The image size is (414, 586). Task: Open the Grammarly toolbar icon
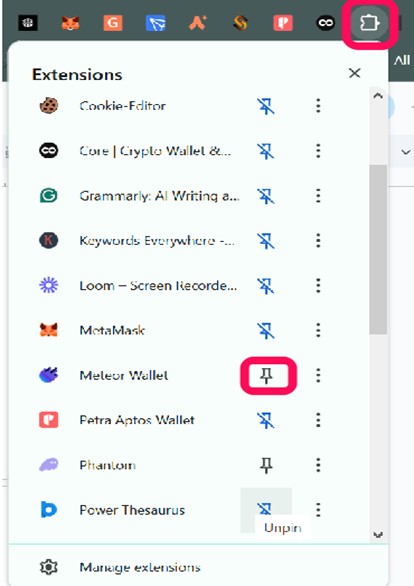113,24
